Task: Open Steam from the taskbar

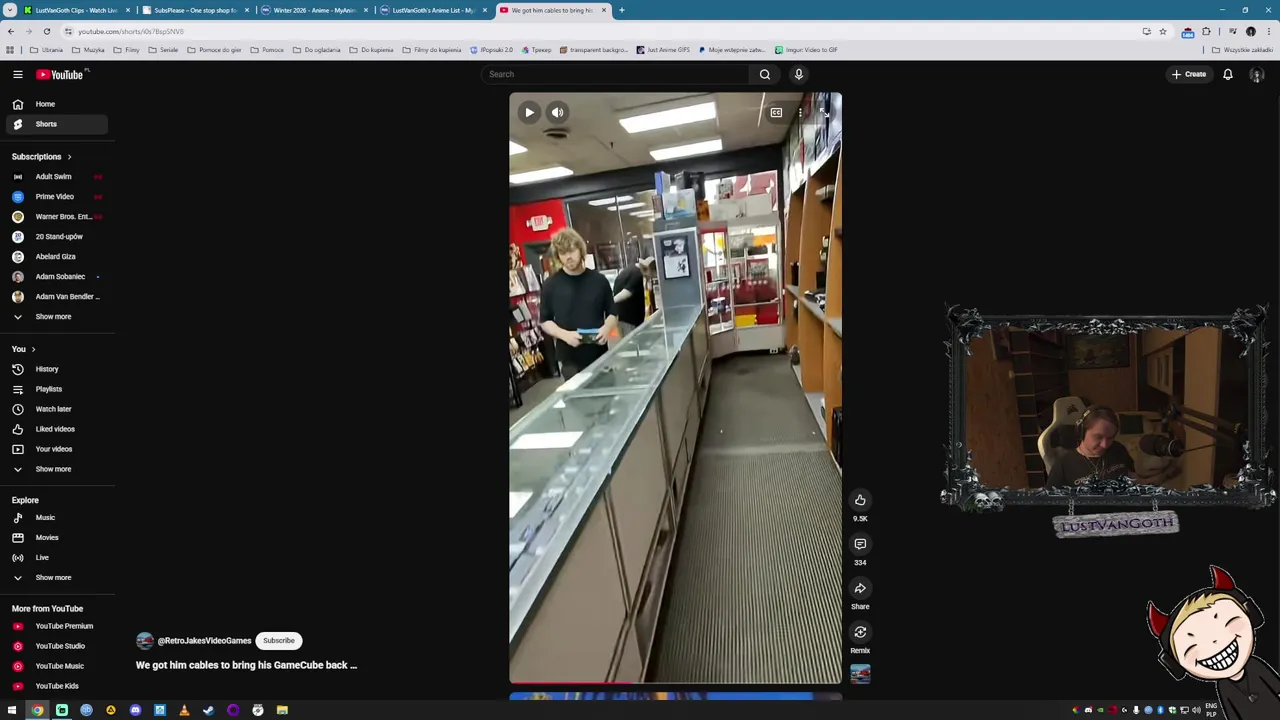Action: (208, 710)
